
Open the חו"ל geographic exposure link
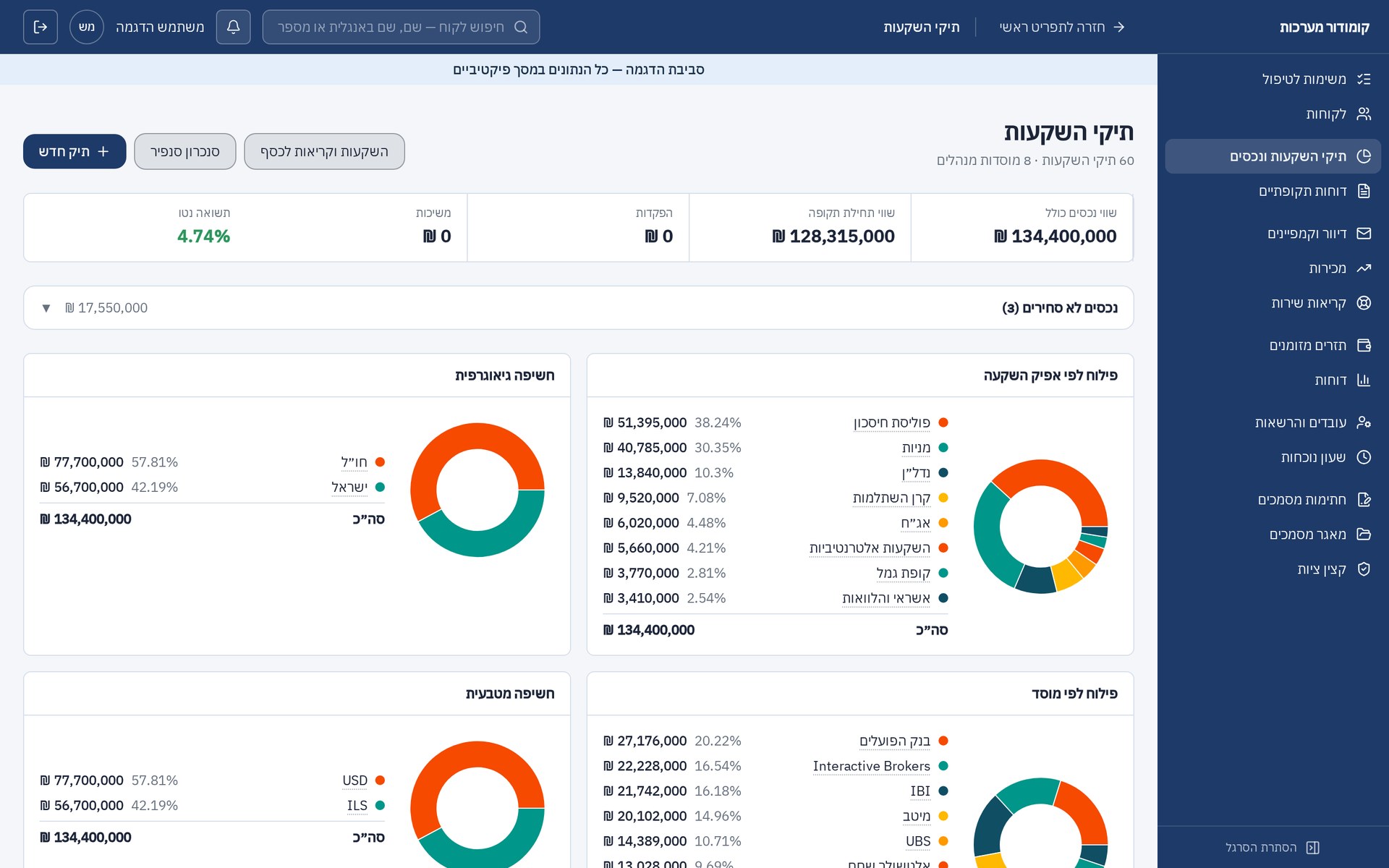click(x=354, y=462)
